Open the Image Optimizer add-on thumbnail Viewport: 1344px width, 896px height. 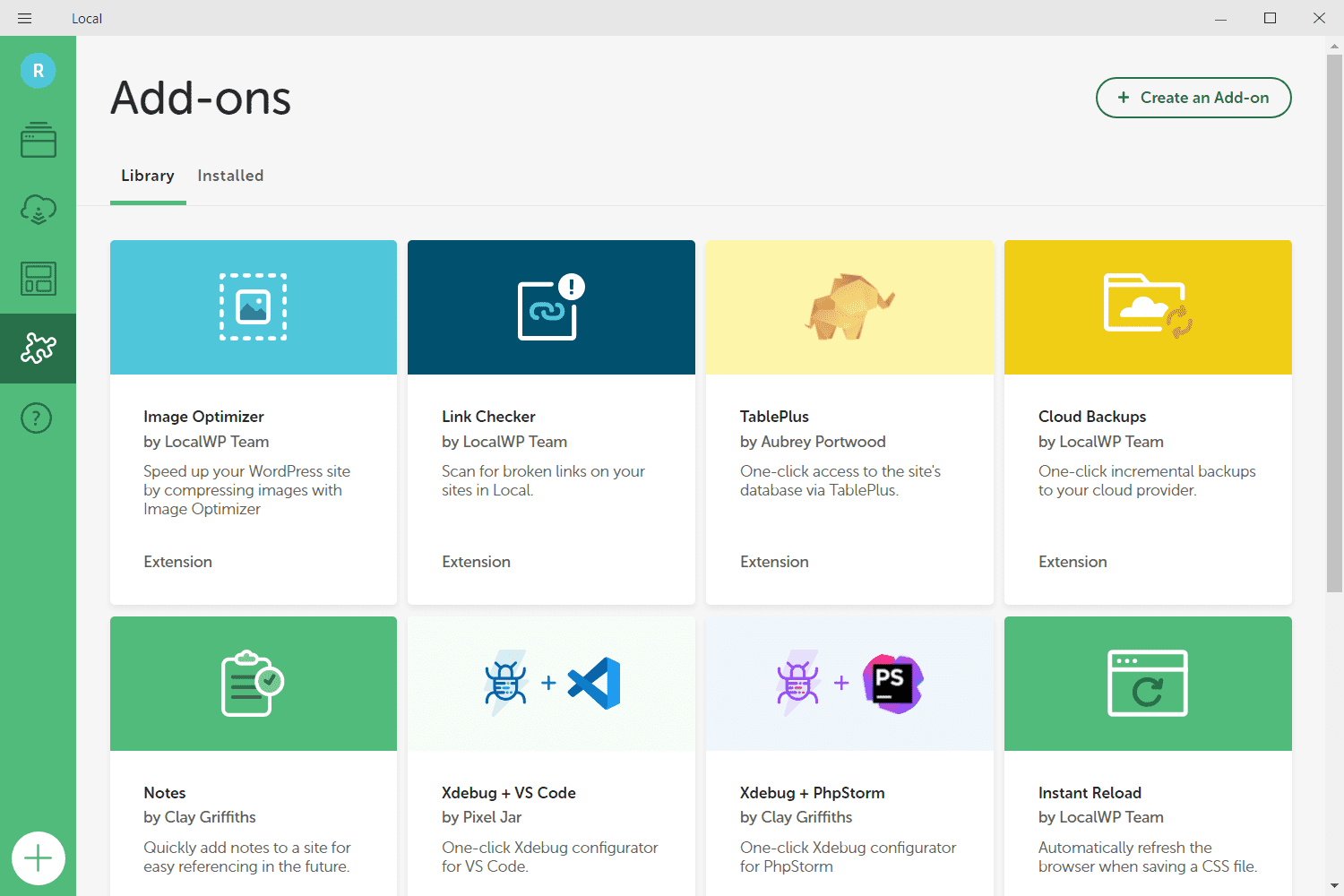point(254,307)
